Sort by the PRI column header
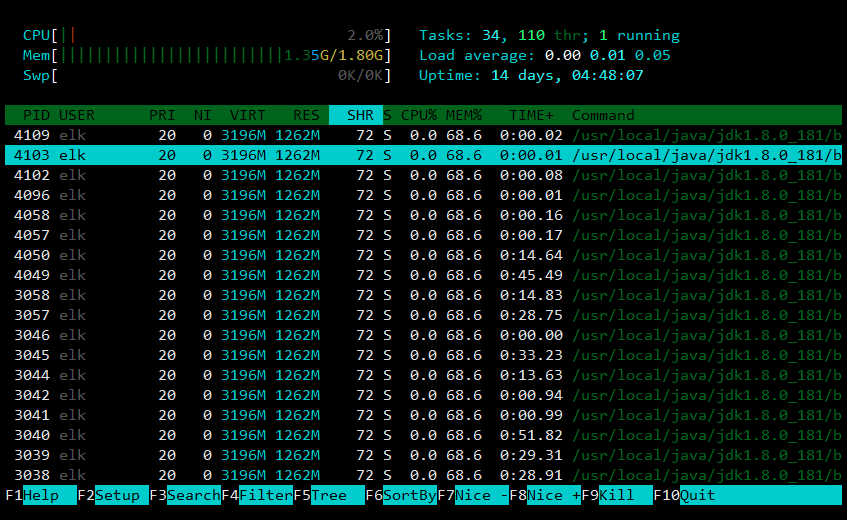Image resolution: width=847 pixels, height=520 pixels. [x=162, y=115]
